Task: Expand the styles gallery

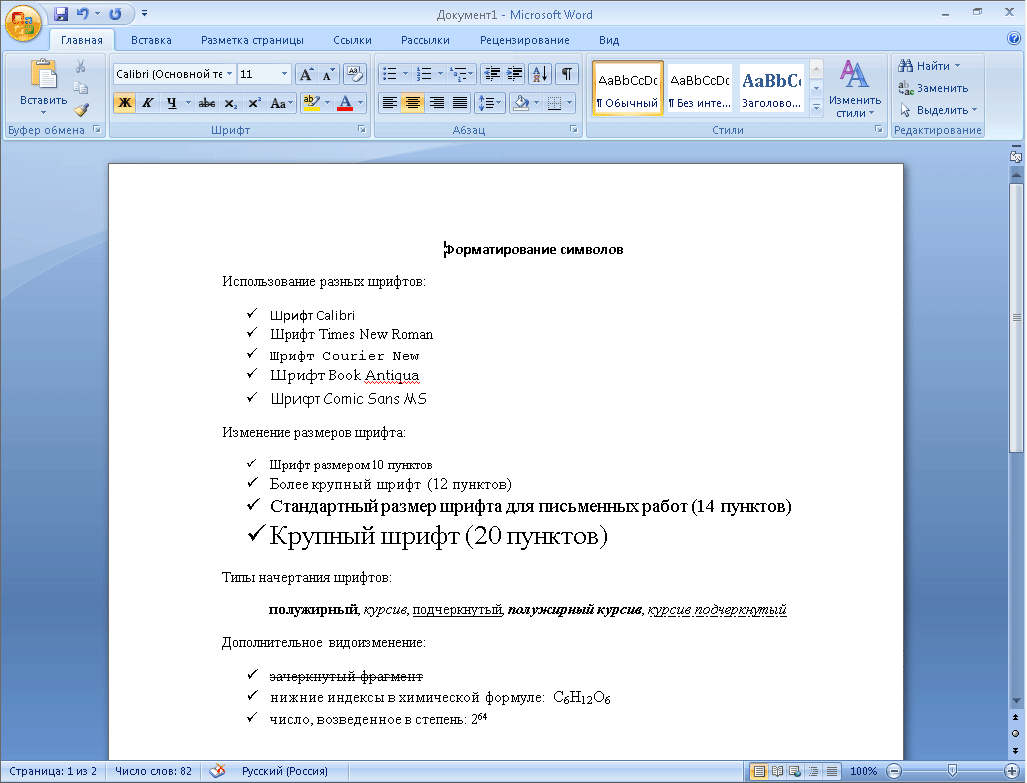Action: coord(817,107)
